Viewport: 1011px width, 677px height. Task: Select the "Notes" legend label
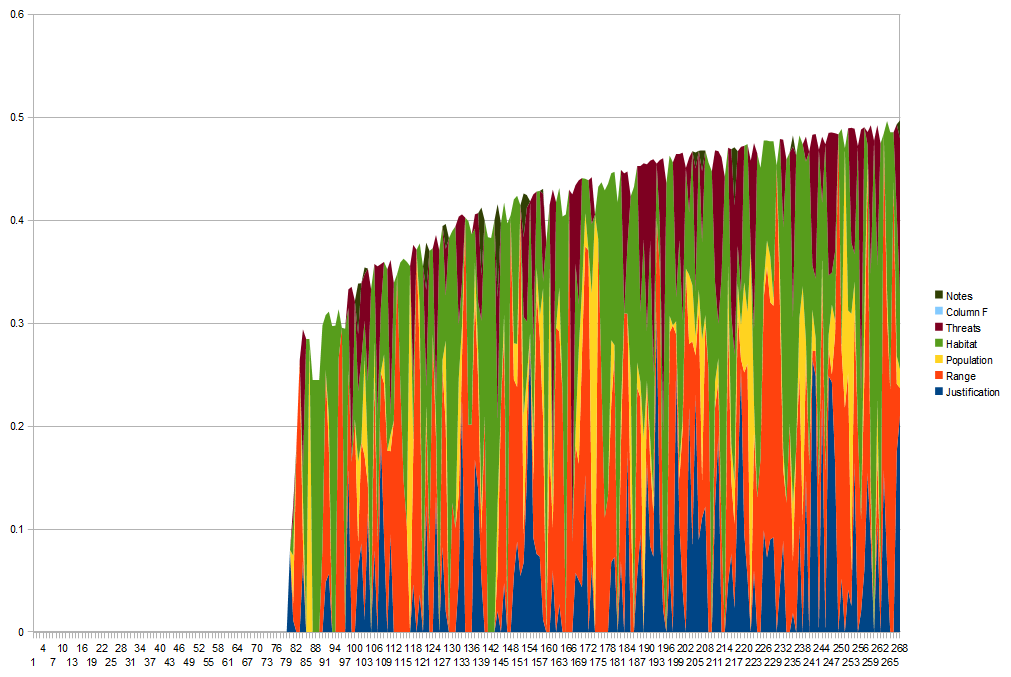959,296
